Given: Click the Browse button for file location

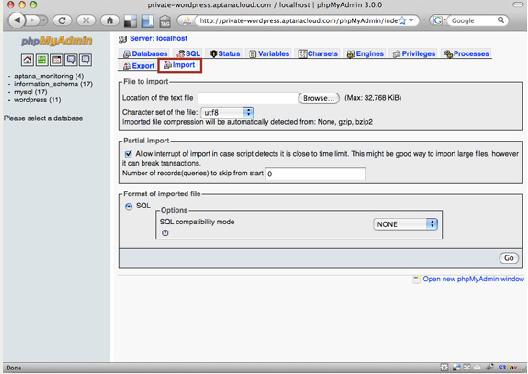Looking at the screenshot, I should tap(319, 98).
